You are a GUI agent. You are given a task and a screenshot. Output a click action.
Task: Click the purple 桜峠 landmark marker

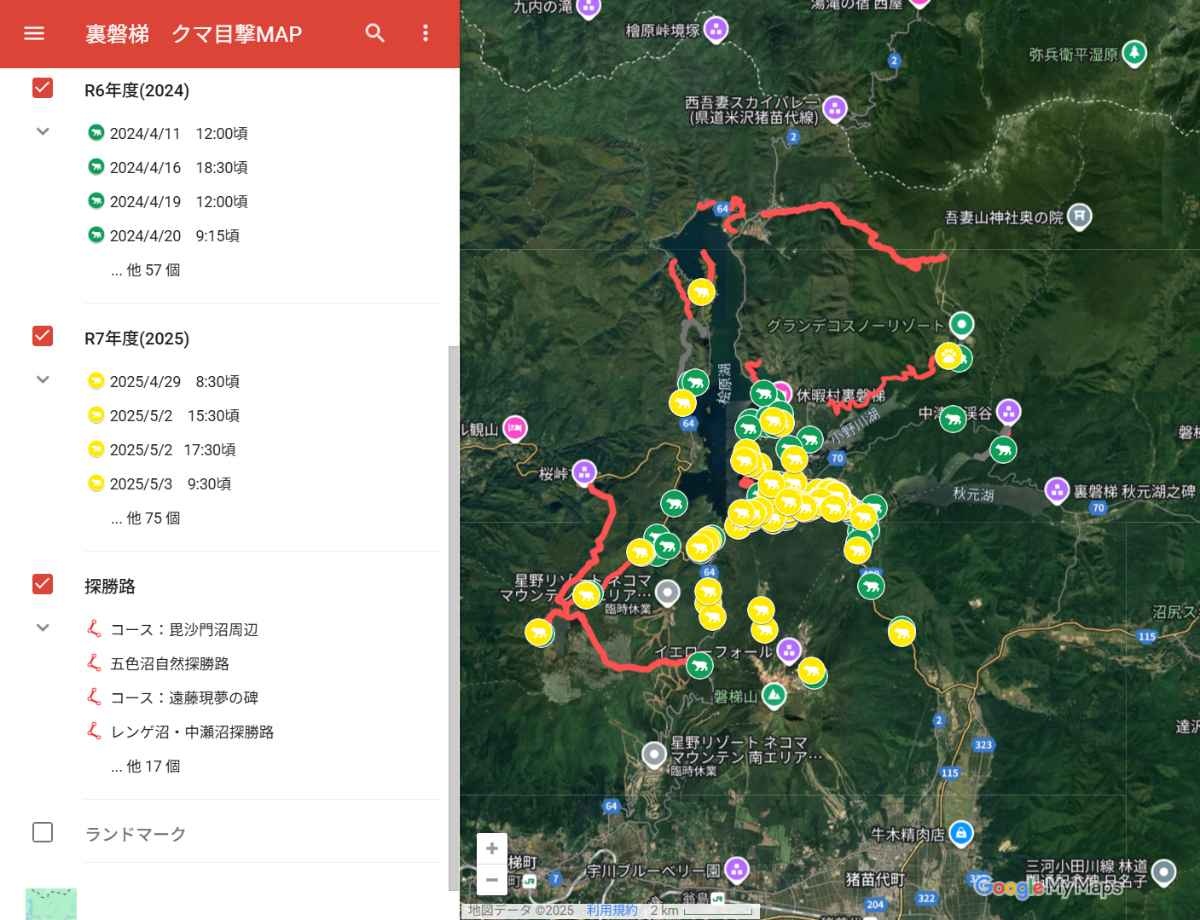585,470
